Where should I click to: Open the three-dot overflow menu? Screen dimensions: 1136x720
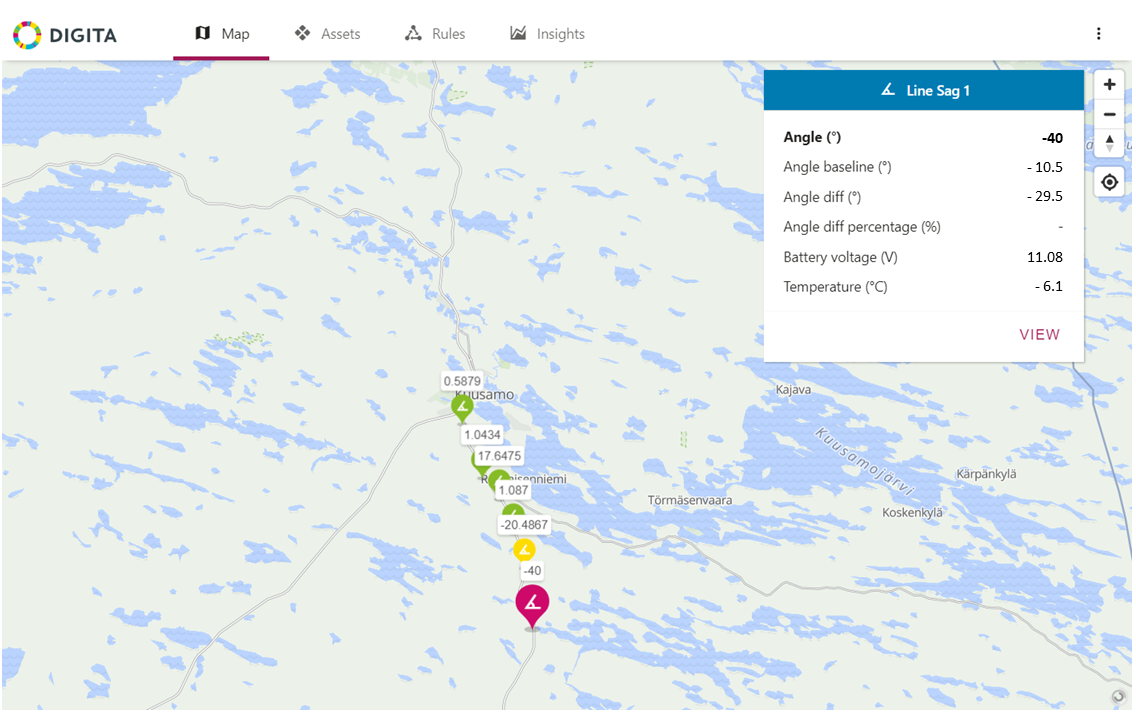click(x=1098, y=33)
